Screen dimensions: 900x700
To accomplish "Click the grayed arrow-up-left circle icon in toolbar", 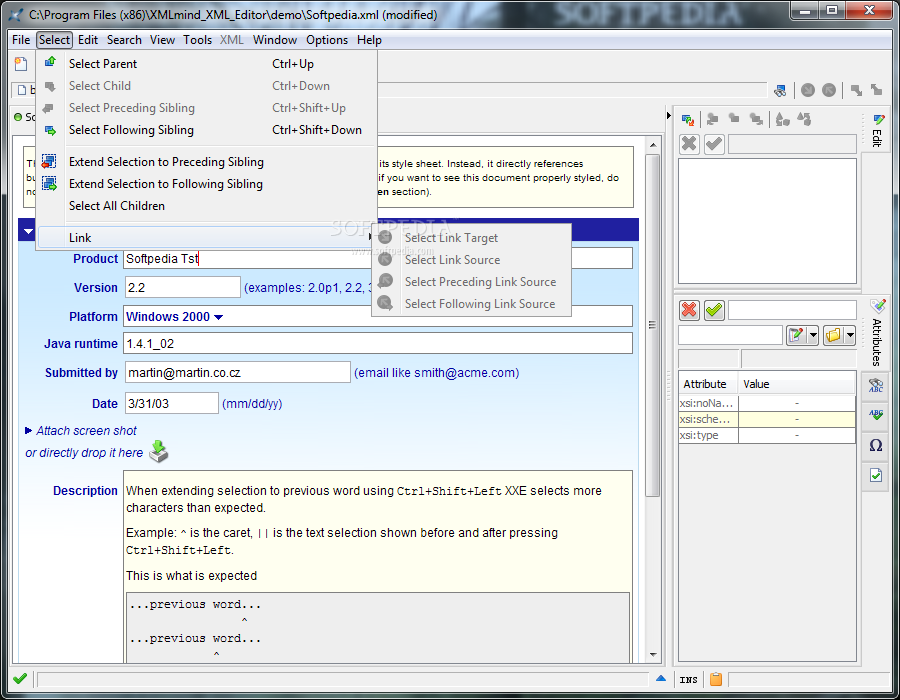I will [x=829, y=90].
